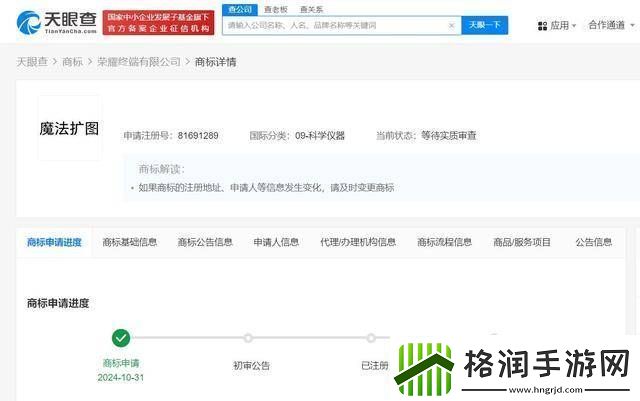640x401 pixels.
Task: Open the 应用 grid icon
Action: pos(542,26)
